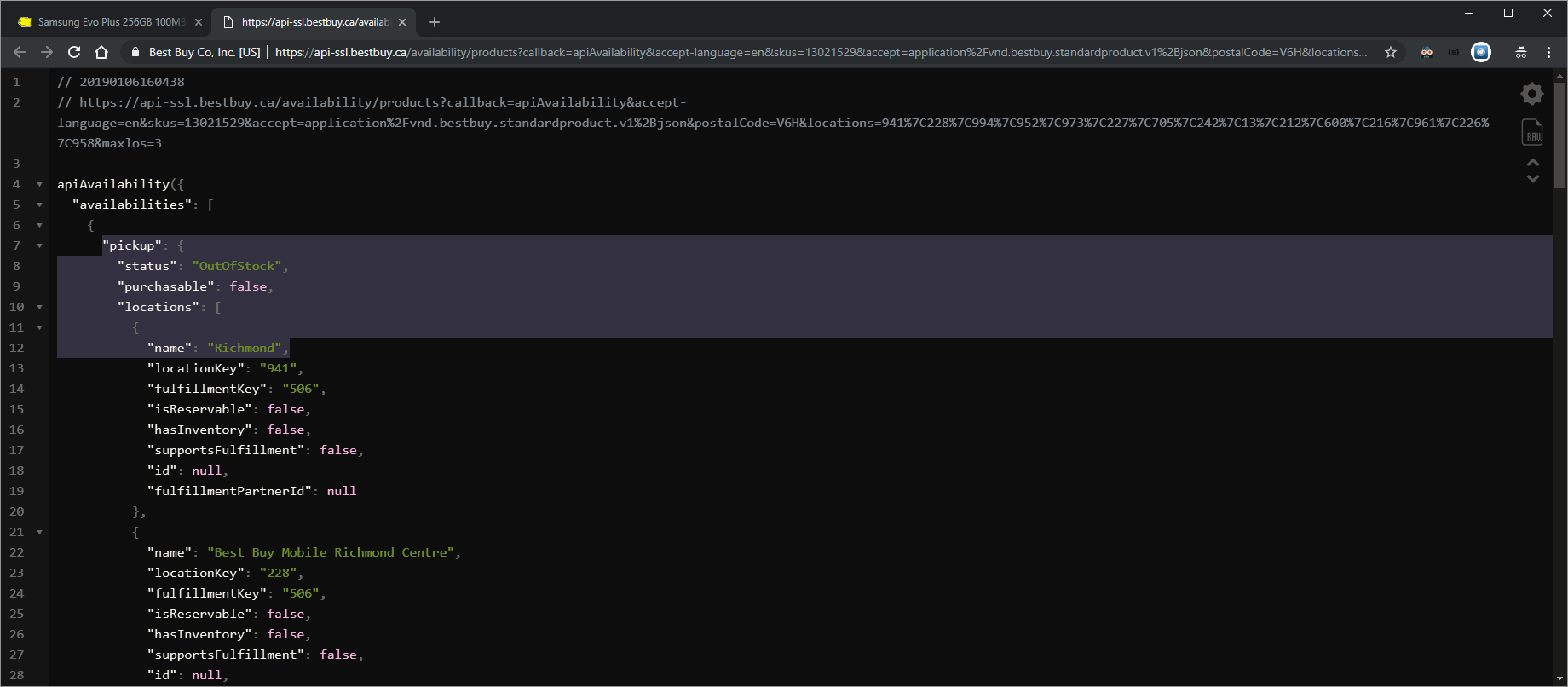Viewport: 1568px width, 687px height.
Task: Collapse the apiAvailability node on line 4
Action: point(39,184)
